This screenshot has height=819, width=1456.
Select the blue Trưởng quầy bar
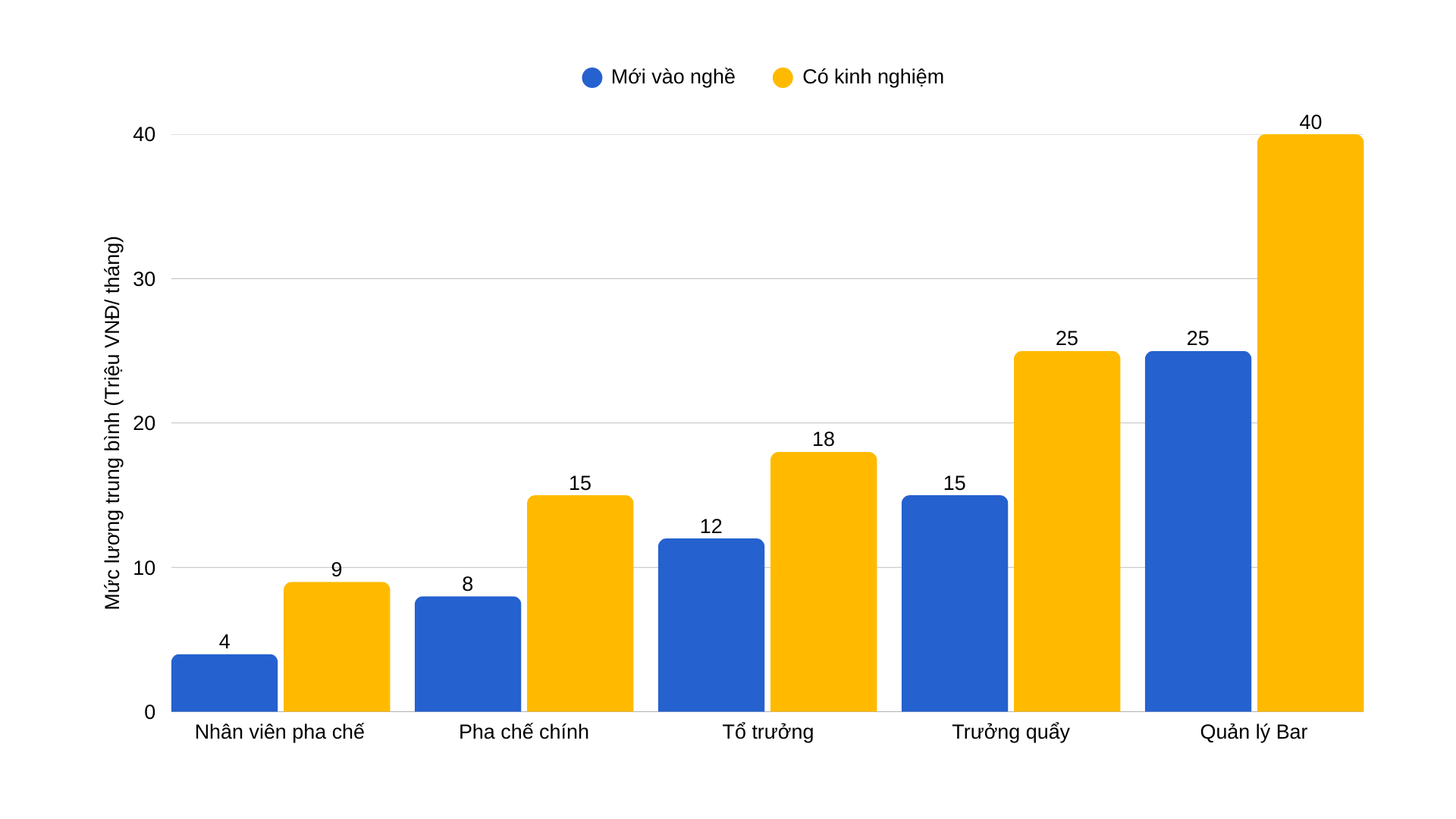point(955,604)
